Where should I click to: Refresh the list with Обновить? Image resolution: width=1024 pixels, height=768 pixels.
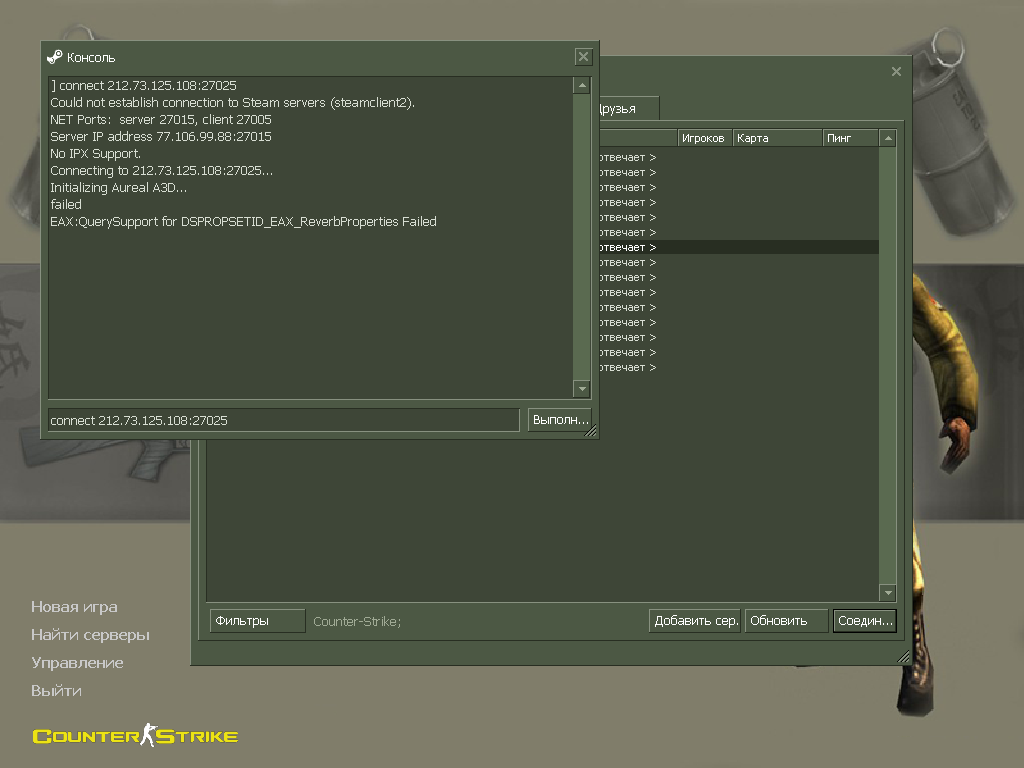(x=786, y=621)
